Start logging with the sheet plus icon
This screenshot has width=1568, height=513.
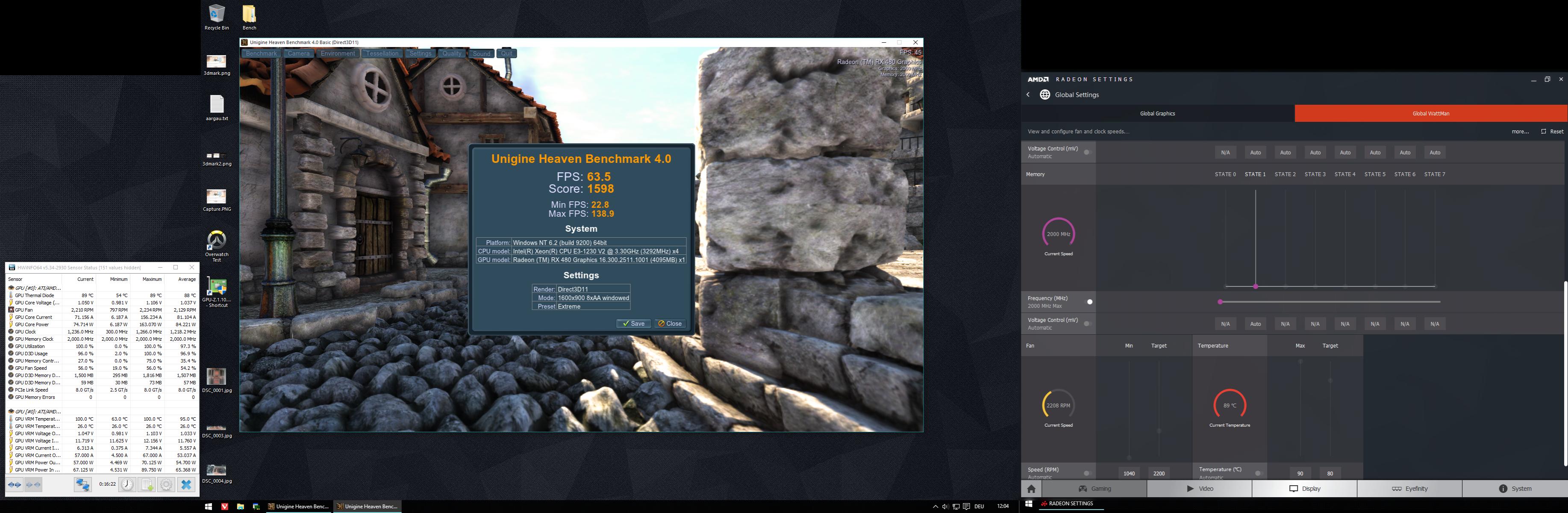147,485
